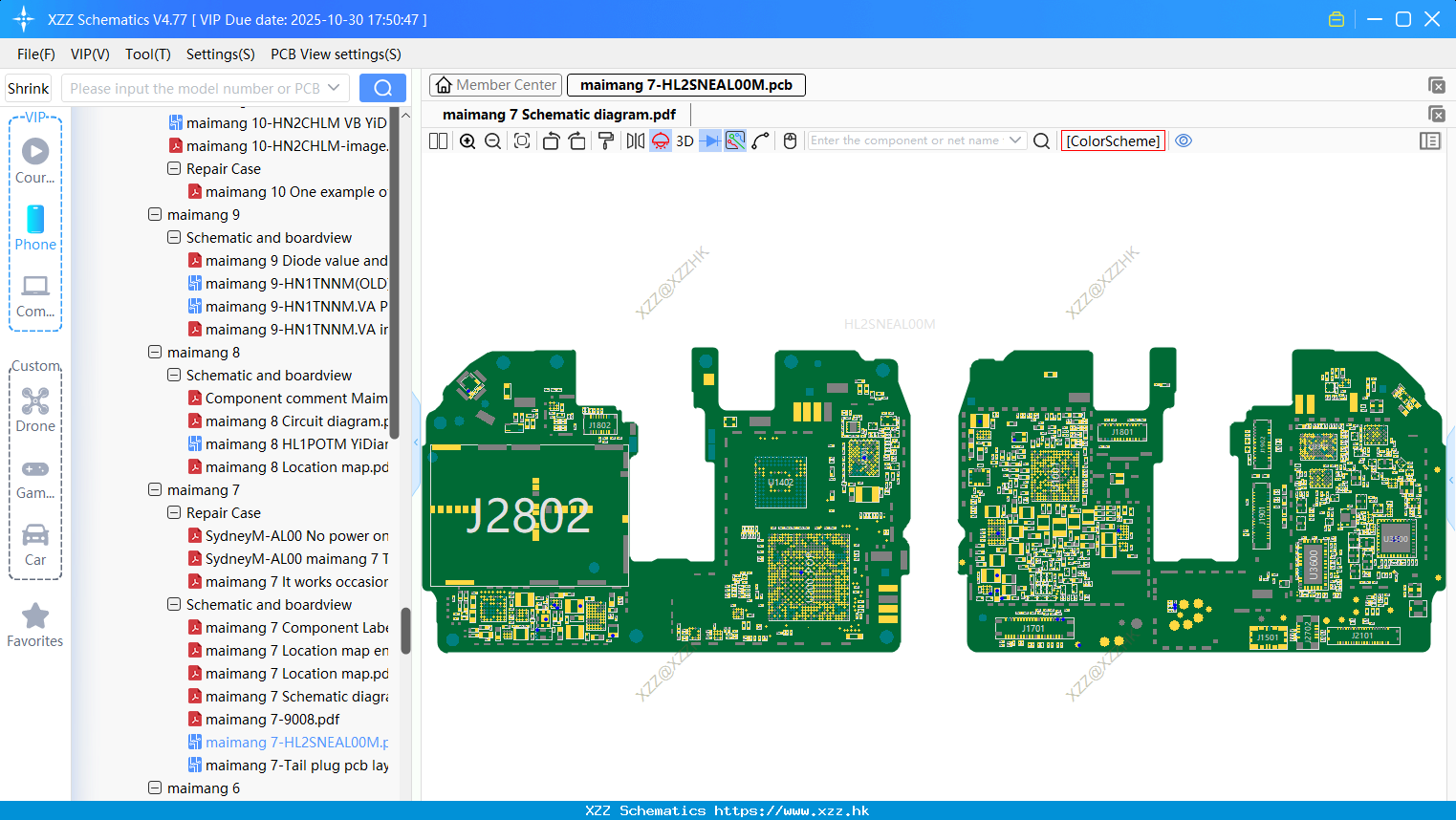Close the Schematic diagram tab row icon
1456x820 pixels.
1436,114
